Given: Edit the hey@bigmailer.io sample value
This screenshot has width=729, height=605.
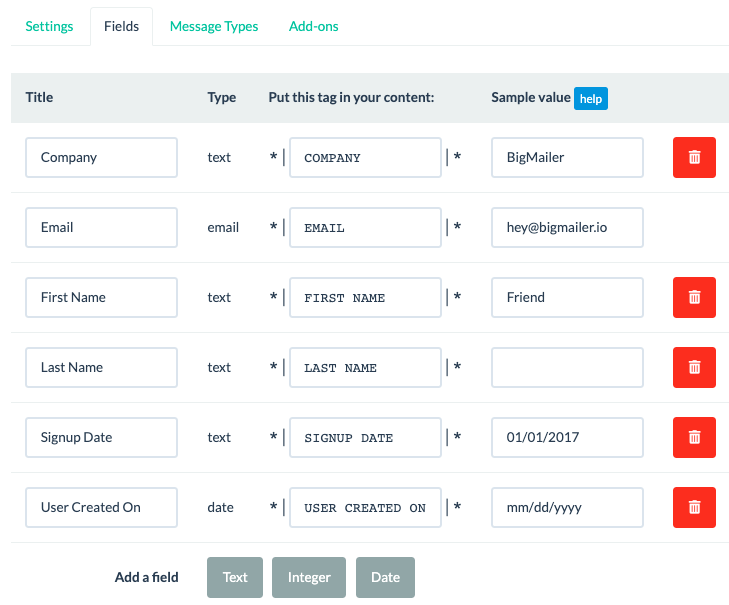Looking at the screenshot, I should [567, 227].
